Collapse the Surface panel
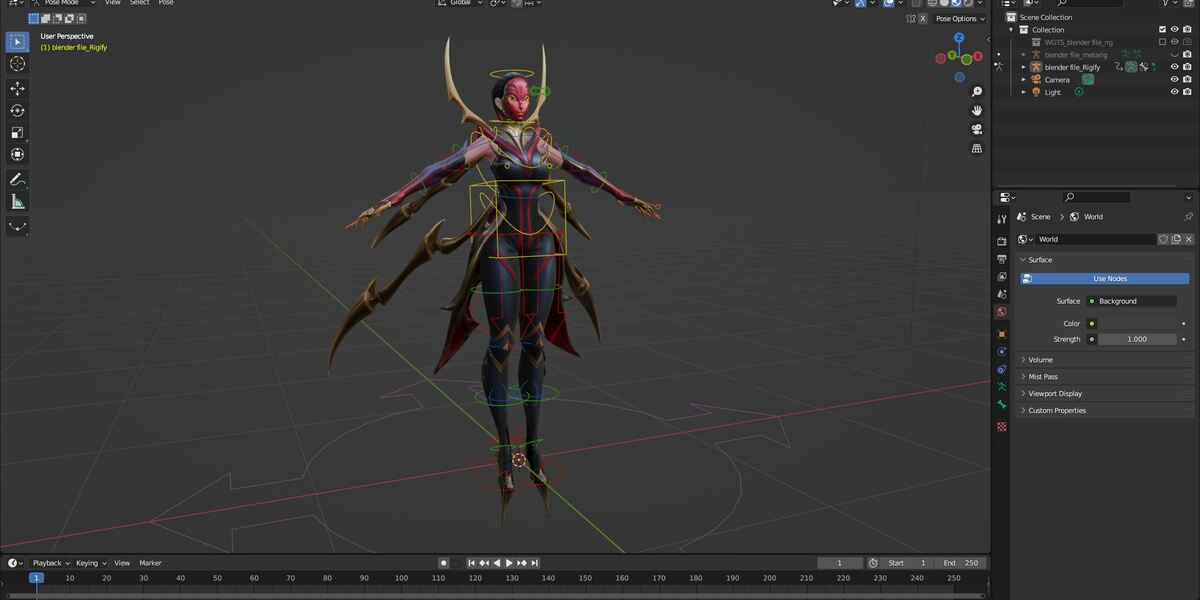This screenshot has width=1200, height=600. 1105,260
